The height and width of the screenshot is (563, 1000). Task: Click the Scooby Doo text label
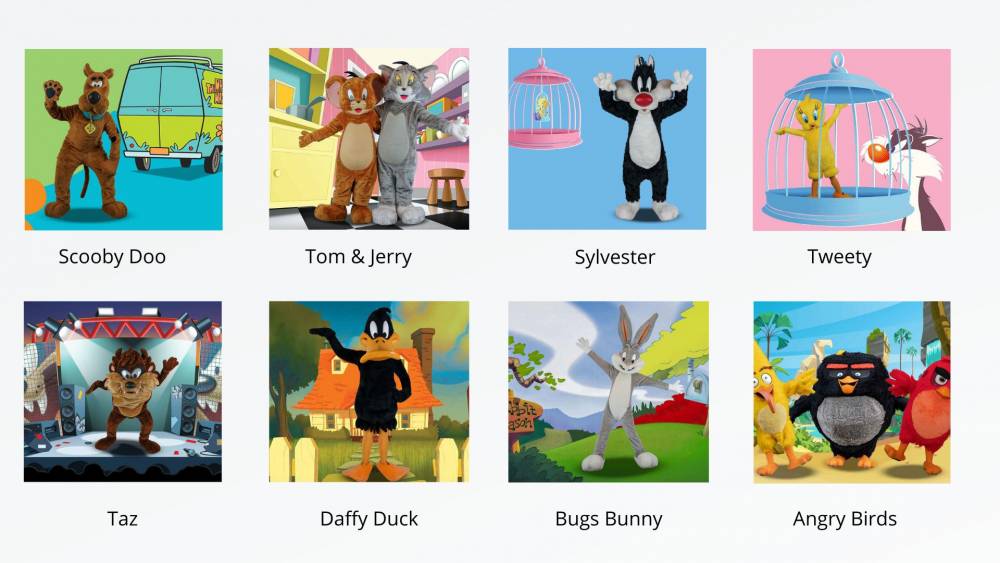112,256
